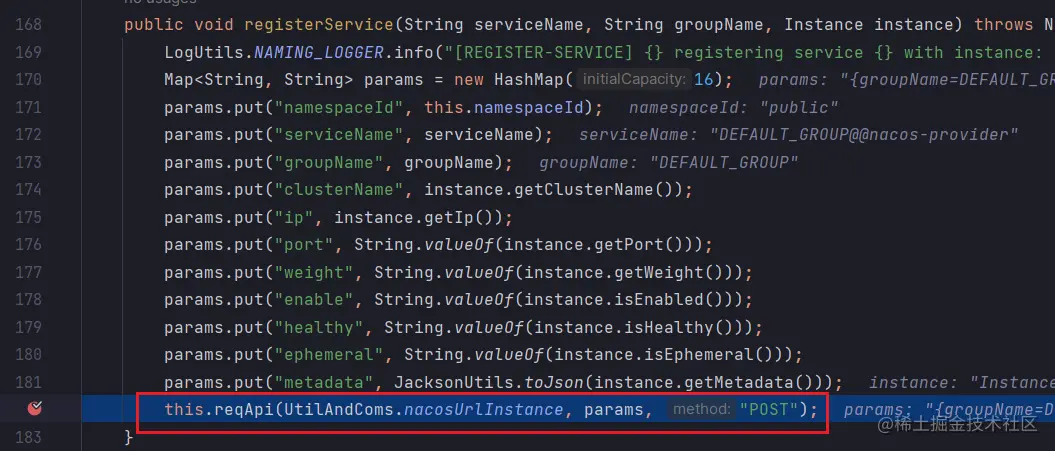Toggle the breakpoint icon in the gutter

34,407
